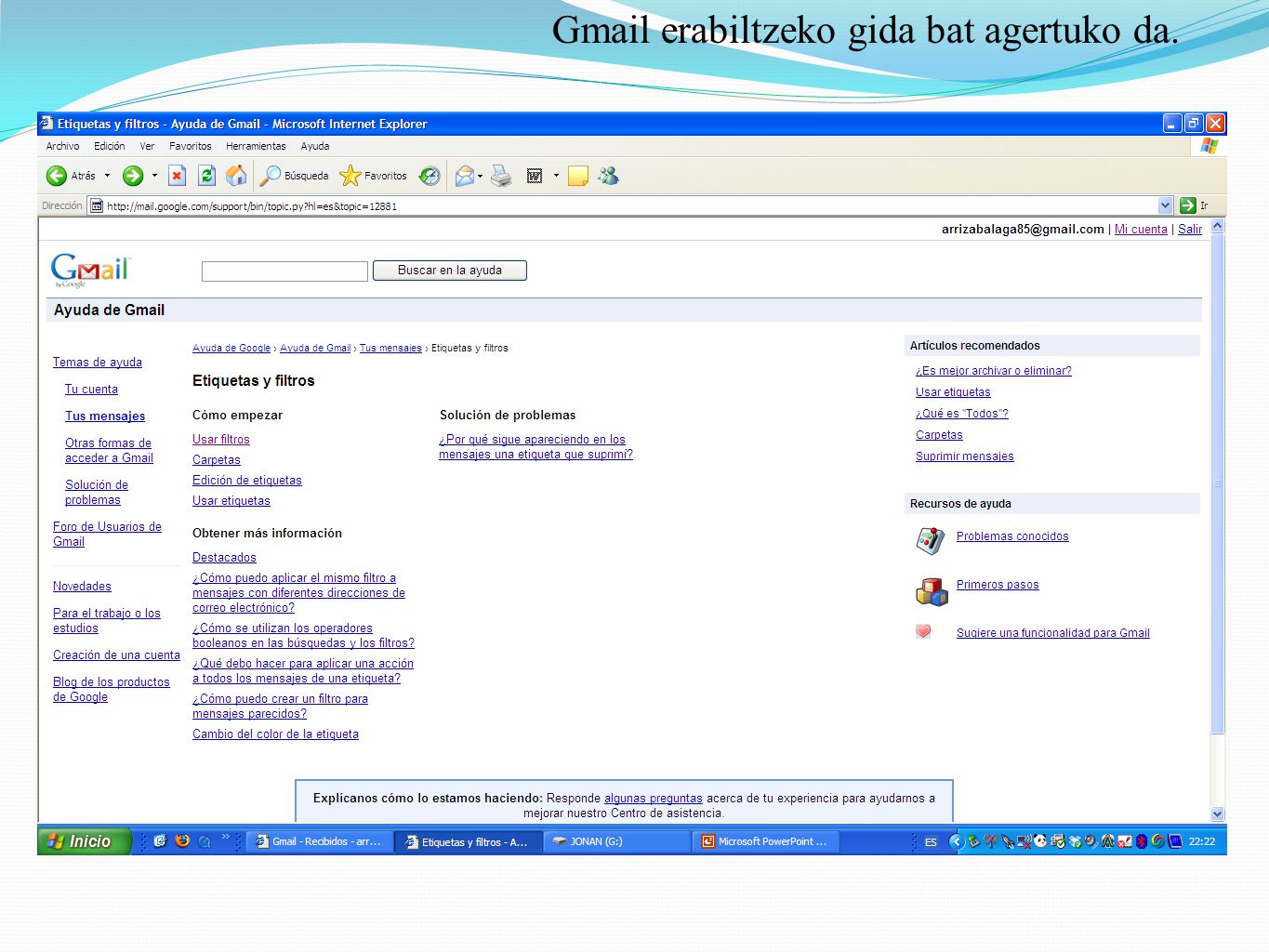
Task: Open the Ayuda menu
Action: pyautogui.click(x=315, y=146)
